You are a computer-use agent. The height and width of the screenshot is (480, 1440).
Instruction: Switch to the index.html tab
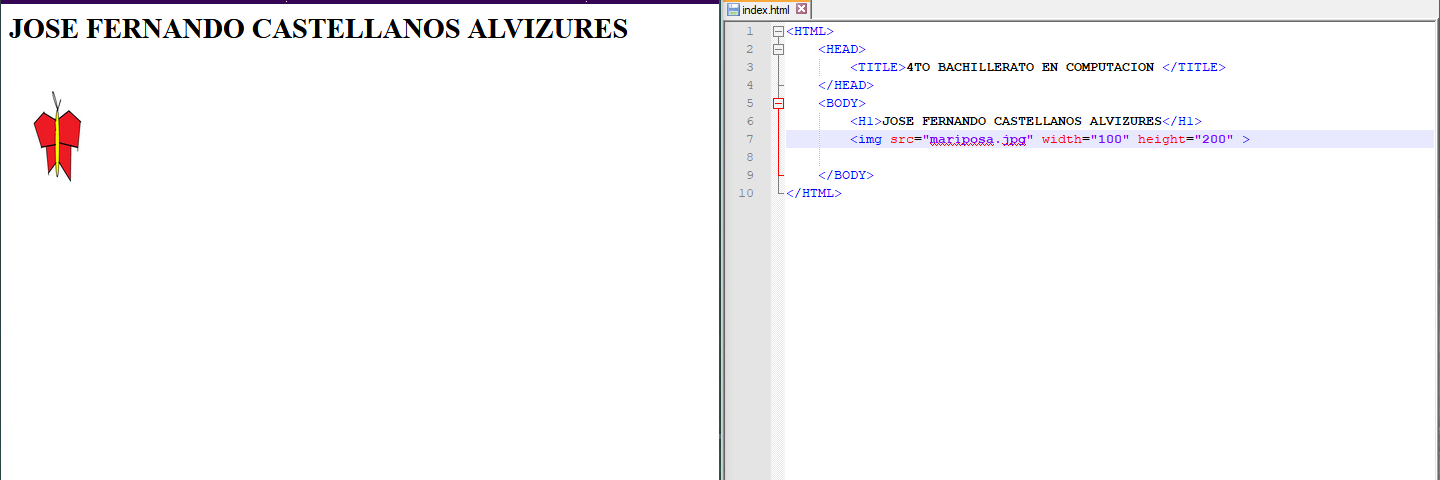point(765,10)
